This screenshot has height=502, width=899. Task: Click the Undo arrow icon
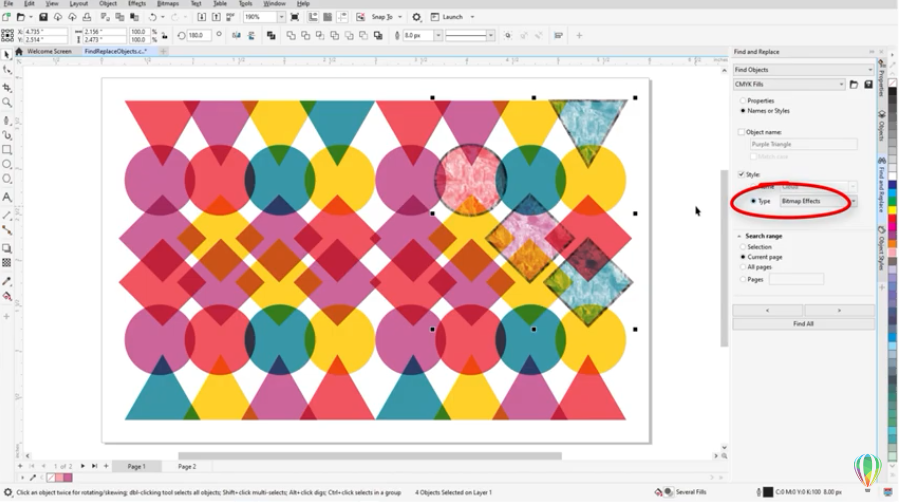point(152,17)
